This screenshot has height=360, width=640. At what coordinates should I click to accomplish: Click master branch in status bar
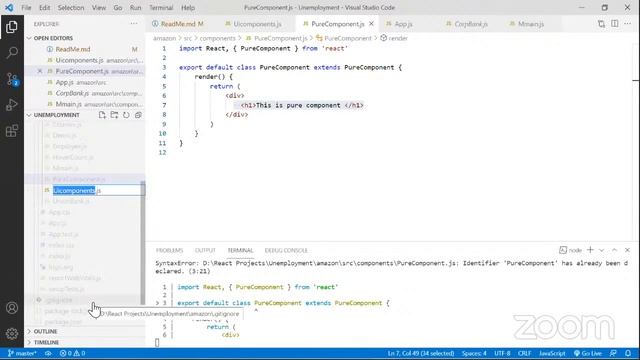point(22,353)
